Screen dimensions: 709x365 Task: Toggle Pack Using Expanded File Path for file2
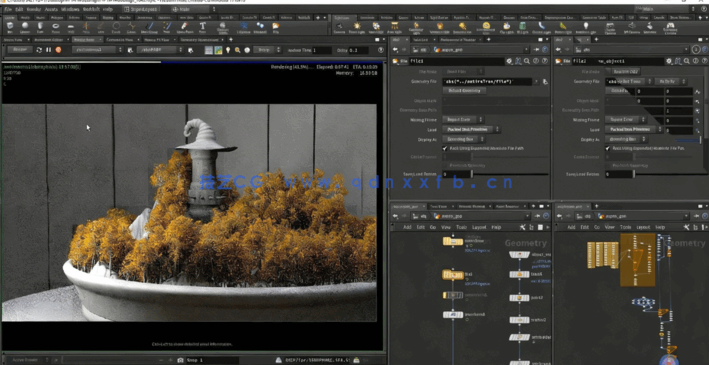point(608,148)
